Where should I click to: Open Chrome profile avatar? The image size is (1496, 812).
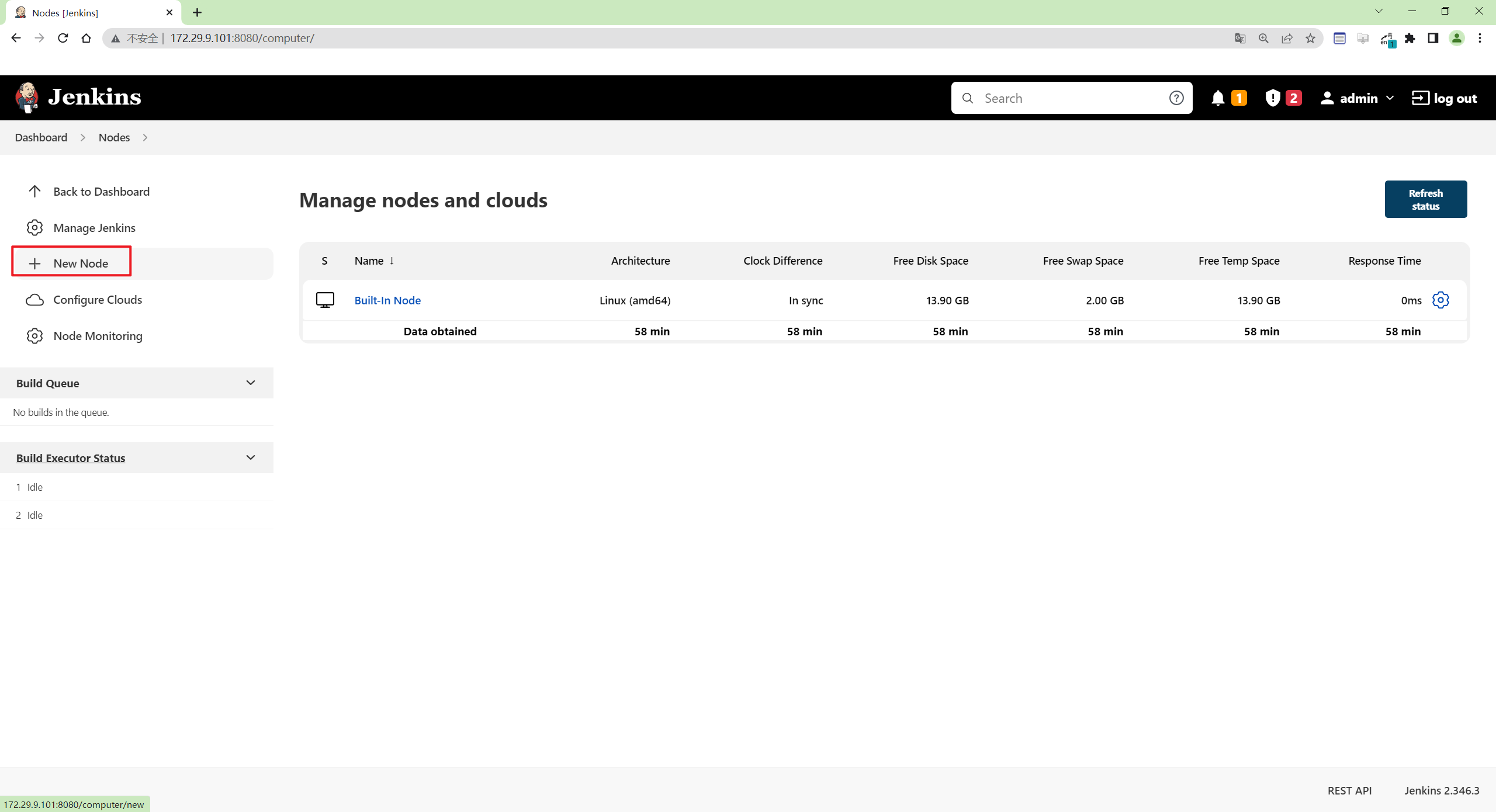[1457, 38]
